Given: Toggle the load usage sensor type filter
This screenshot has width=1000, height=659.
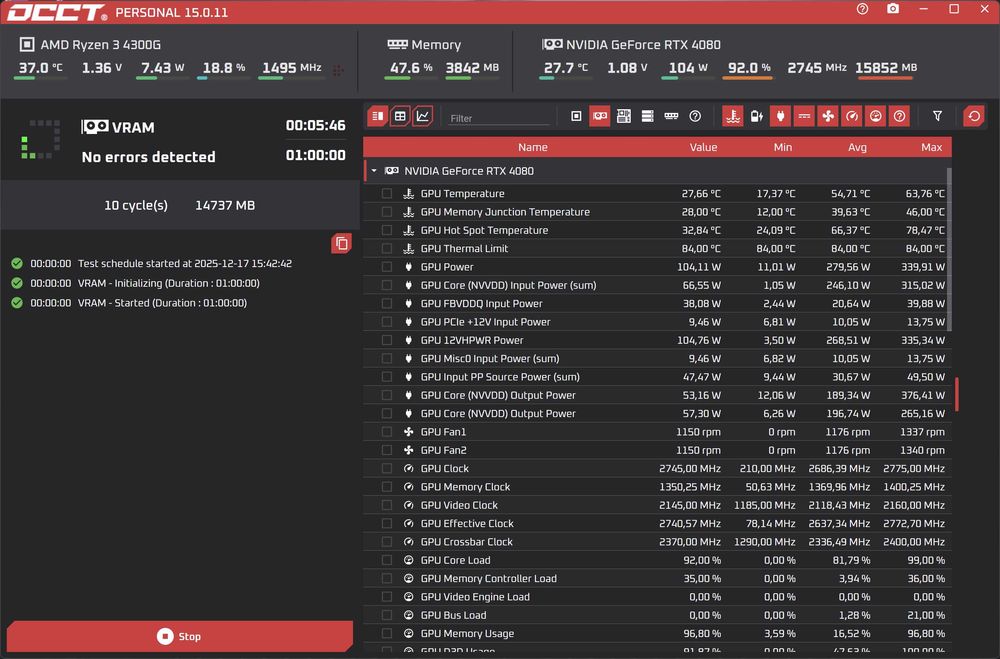Looking at the screenshot, I should coord(876,116).
